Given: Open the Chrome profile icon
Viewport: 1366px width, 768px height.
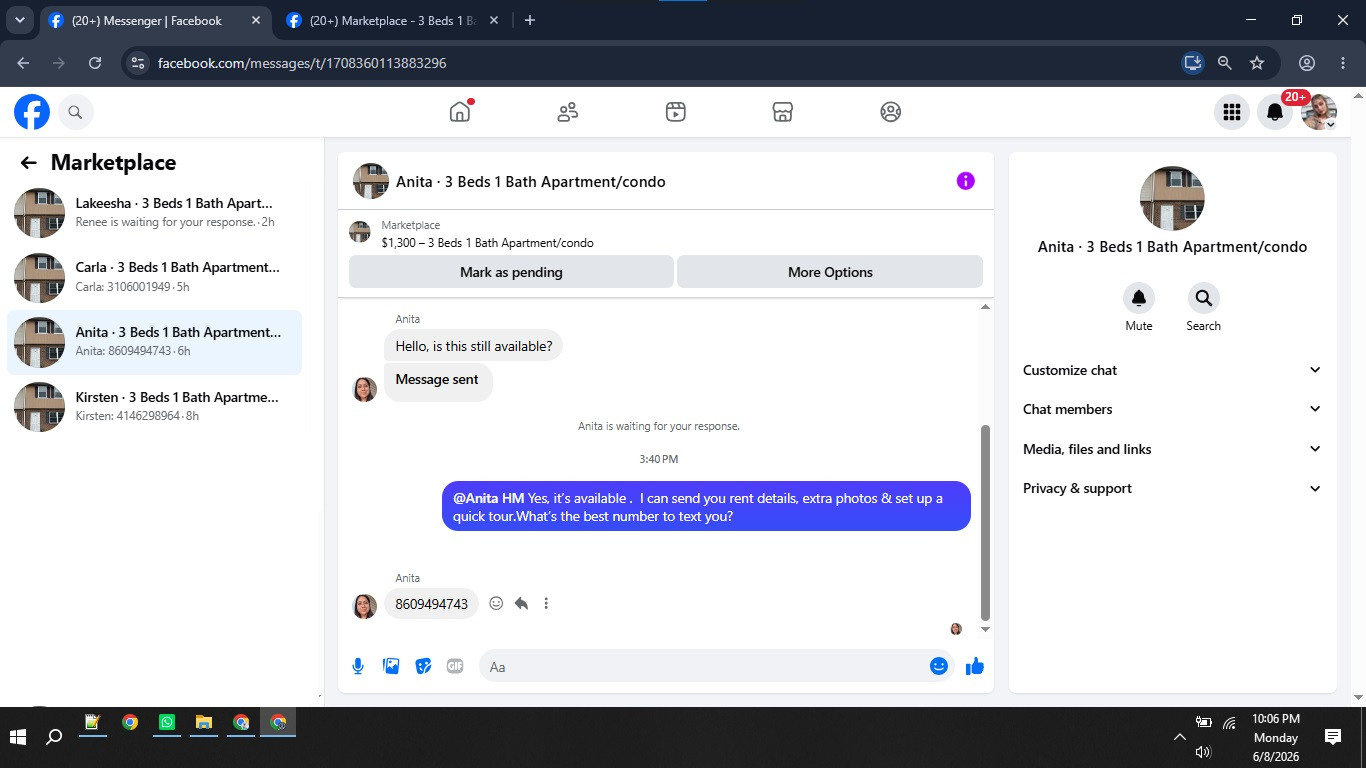Looking at the screenshot, I should point(1307,63).
